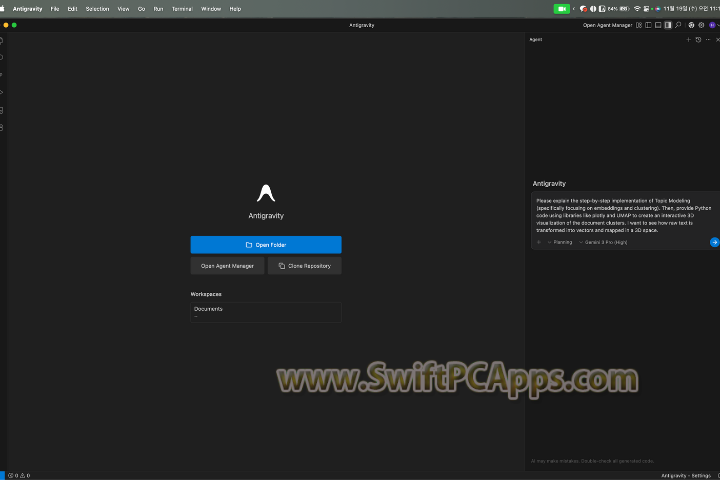Viewport: 720px width, 480px height.
Task: Open the purple account avatar menu
Action: (x=712, y=25)
